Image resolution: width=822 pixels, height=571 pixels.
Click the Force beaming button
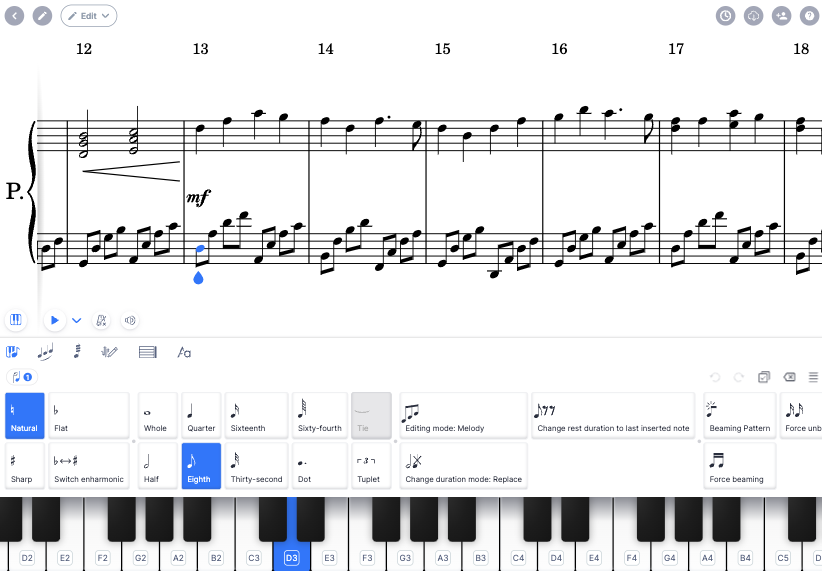click(739, 466)
